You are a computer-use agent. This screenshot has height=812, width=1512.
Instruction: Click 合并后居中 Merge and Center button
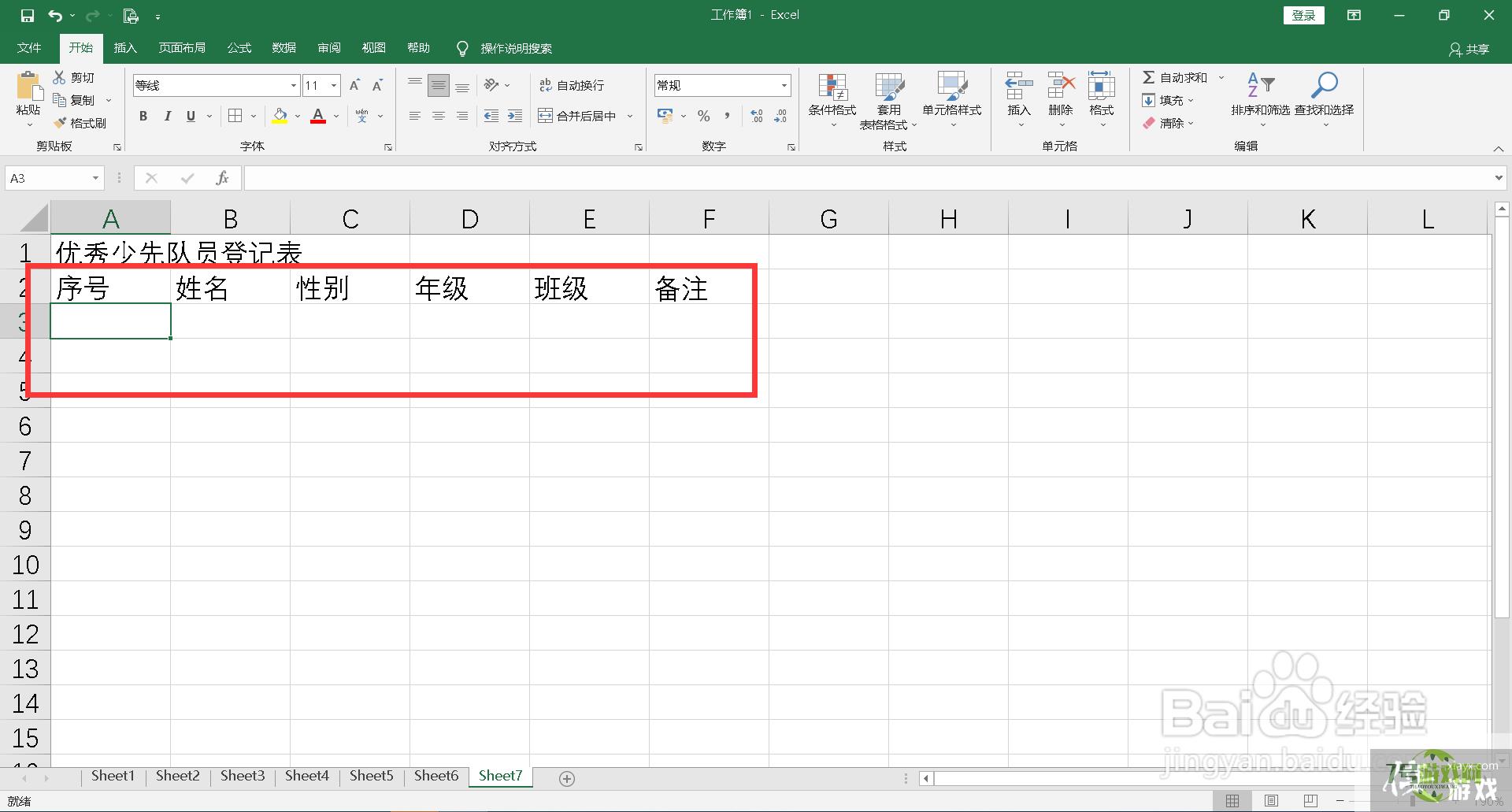[577, 116]
